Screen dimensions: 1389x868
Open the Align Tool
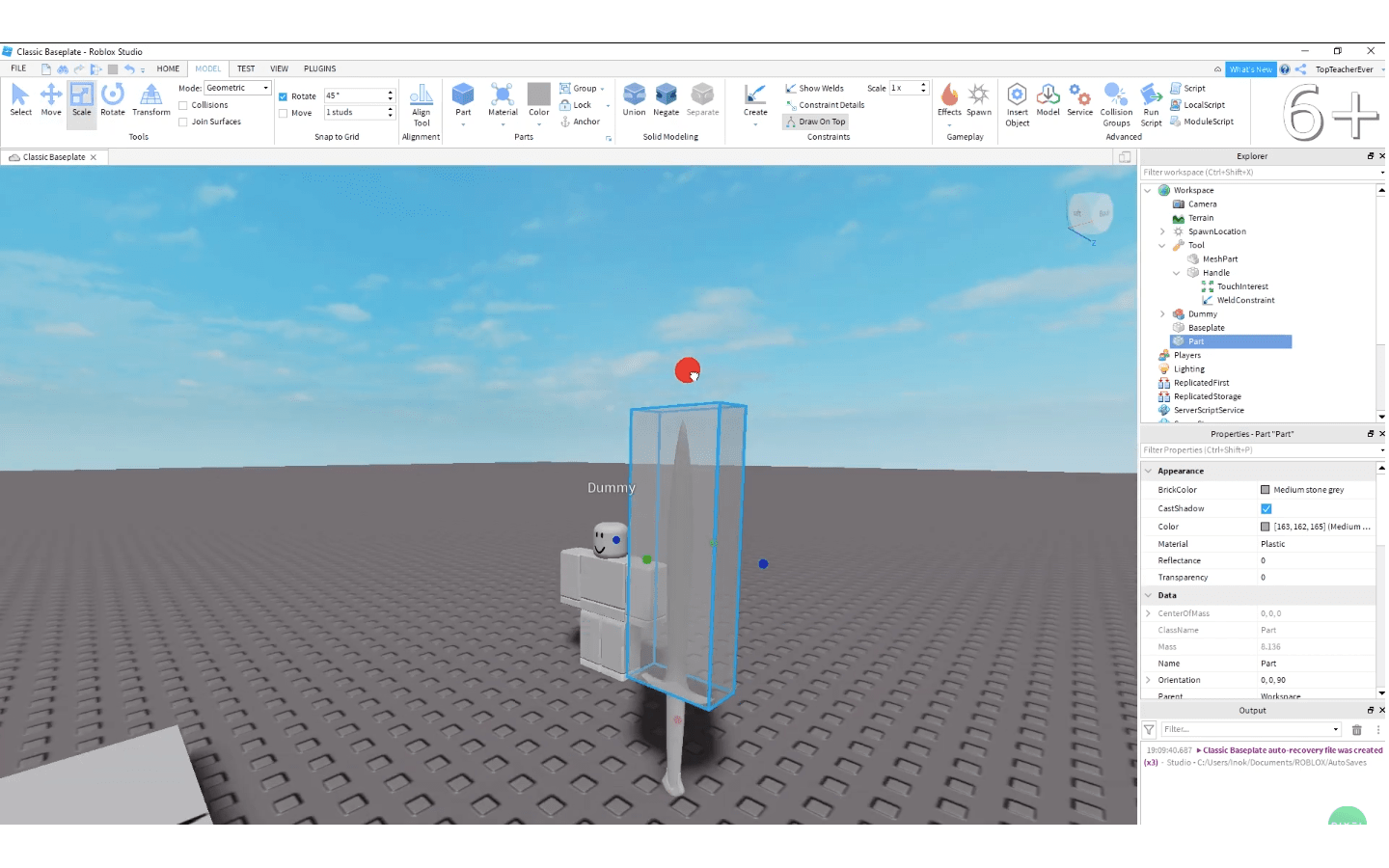tap(422, 105)
